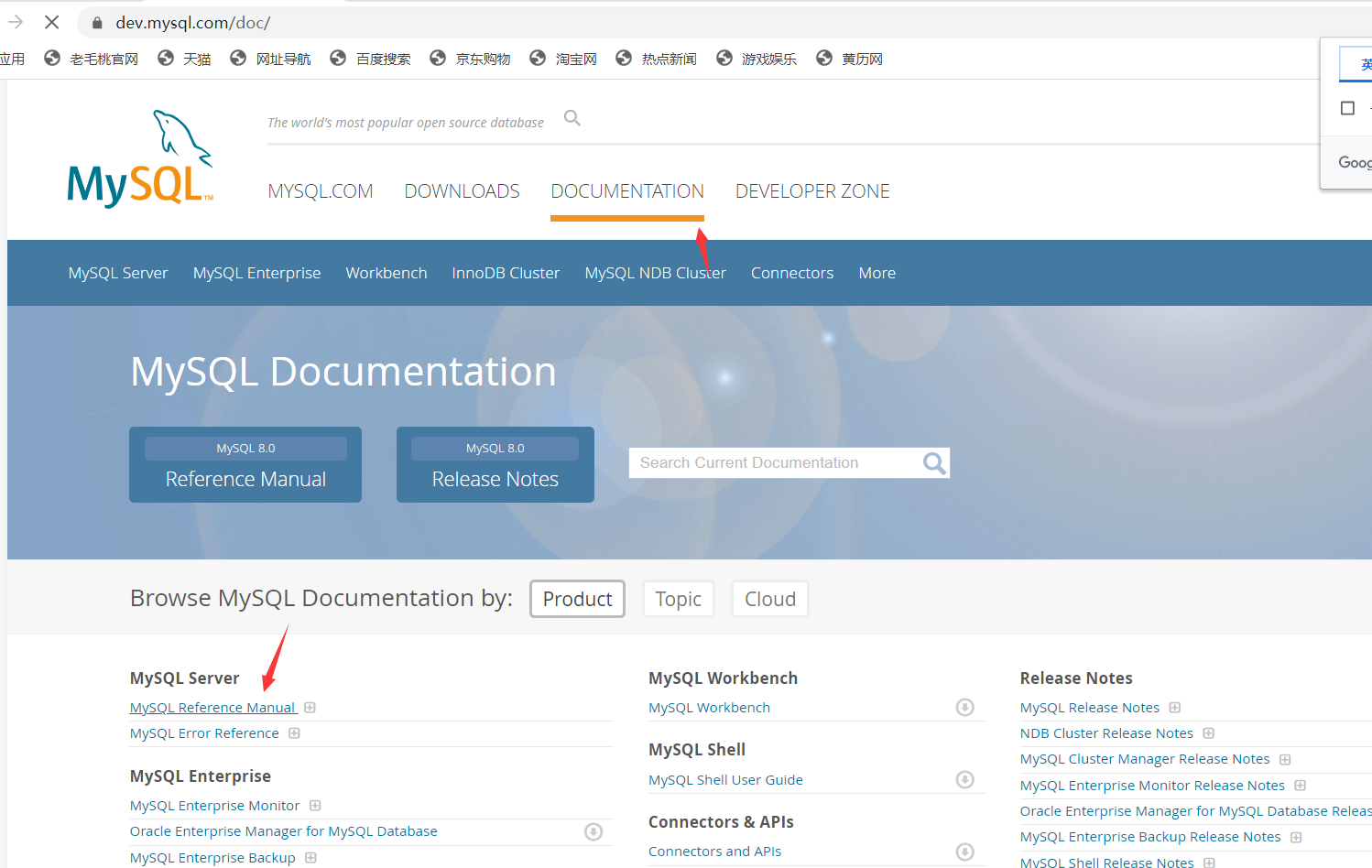Open the MySQL 8.0 Reference Manual button

point(245,464)
